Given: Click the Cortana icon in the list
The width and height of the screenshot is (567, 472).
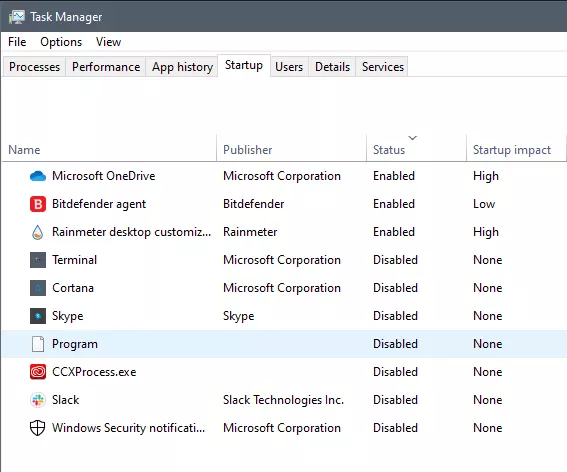Looking at the screenshot, I should pos(38,288).
